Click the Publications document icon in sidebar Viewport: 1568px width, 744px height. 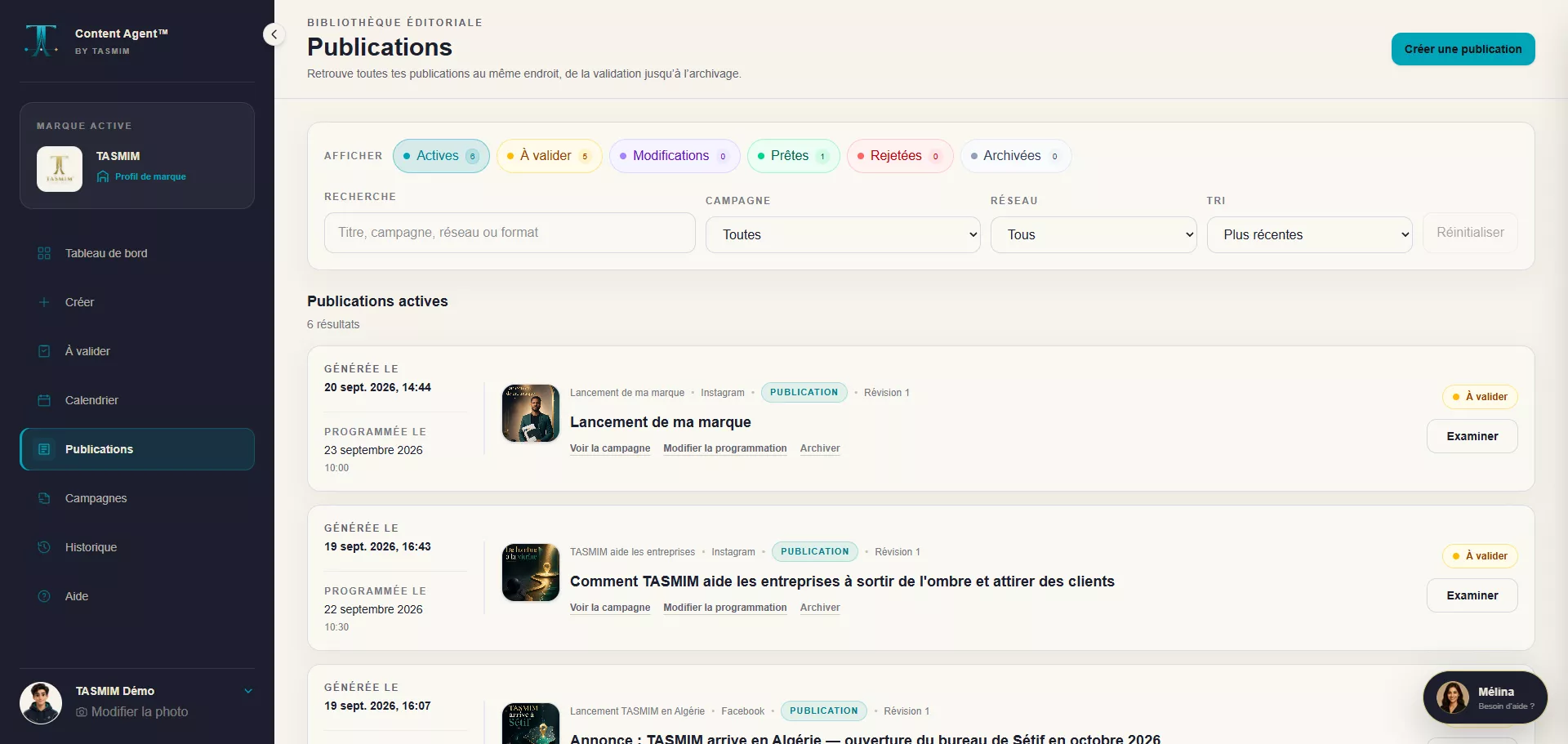click(x=44, y=449)
